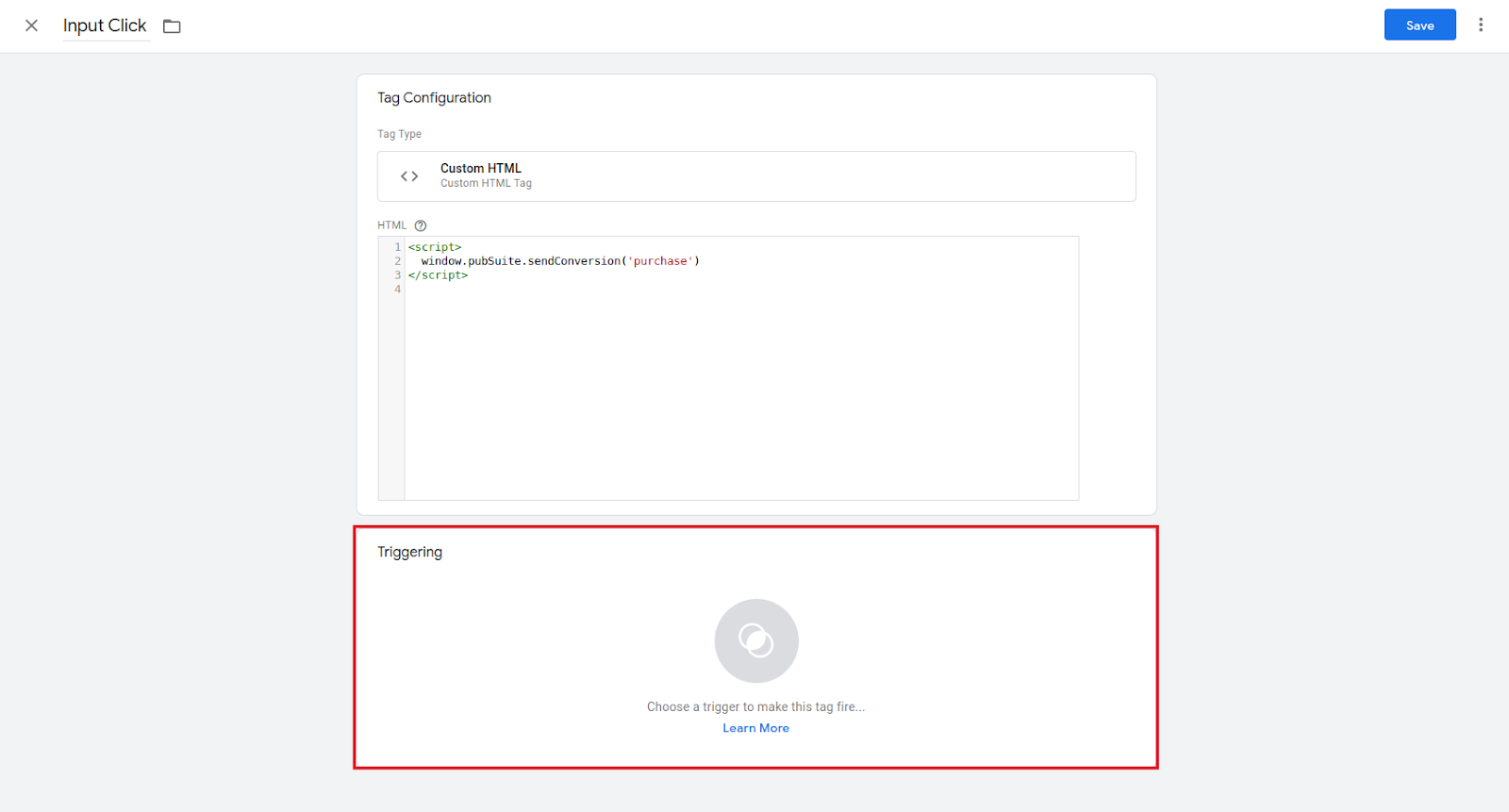The height and width of the screenshot is (812, 1509).
Task: Select the Custom HTML tag type box
Action: click(756, 176)
